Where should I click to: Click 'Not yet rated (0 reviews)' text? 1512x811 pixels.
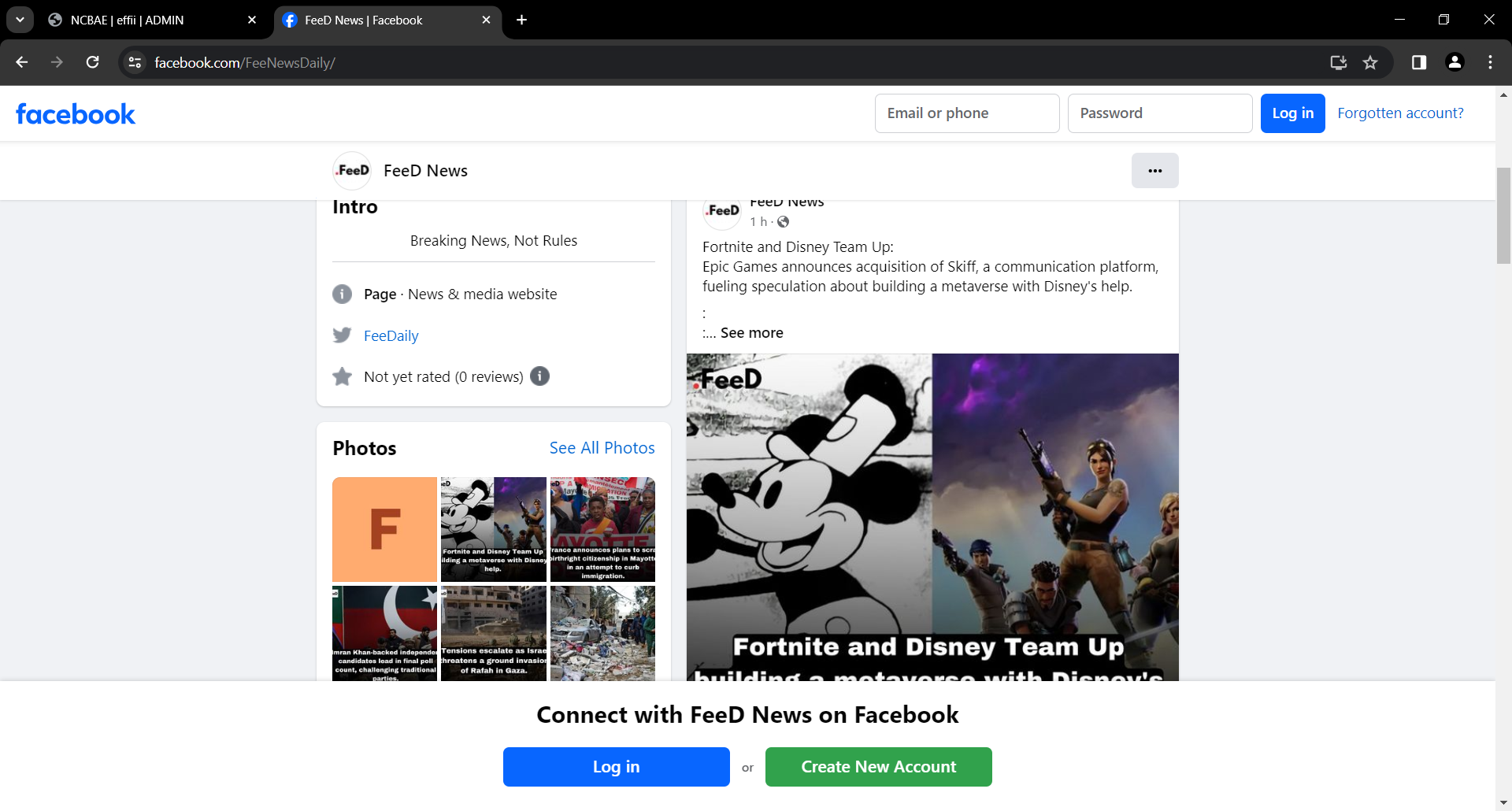pos(443,376)
